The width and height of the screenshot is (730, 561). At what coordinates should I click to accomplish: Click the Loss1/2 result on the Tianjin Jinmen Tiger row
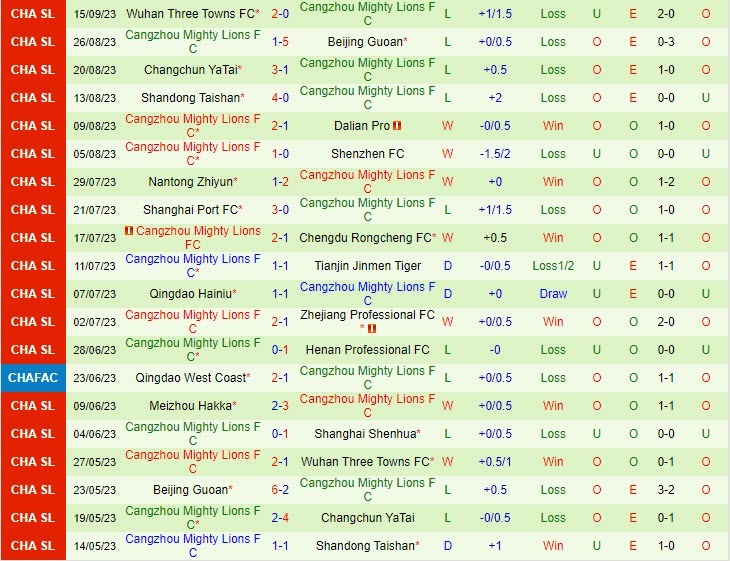[x=553, y=266]
